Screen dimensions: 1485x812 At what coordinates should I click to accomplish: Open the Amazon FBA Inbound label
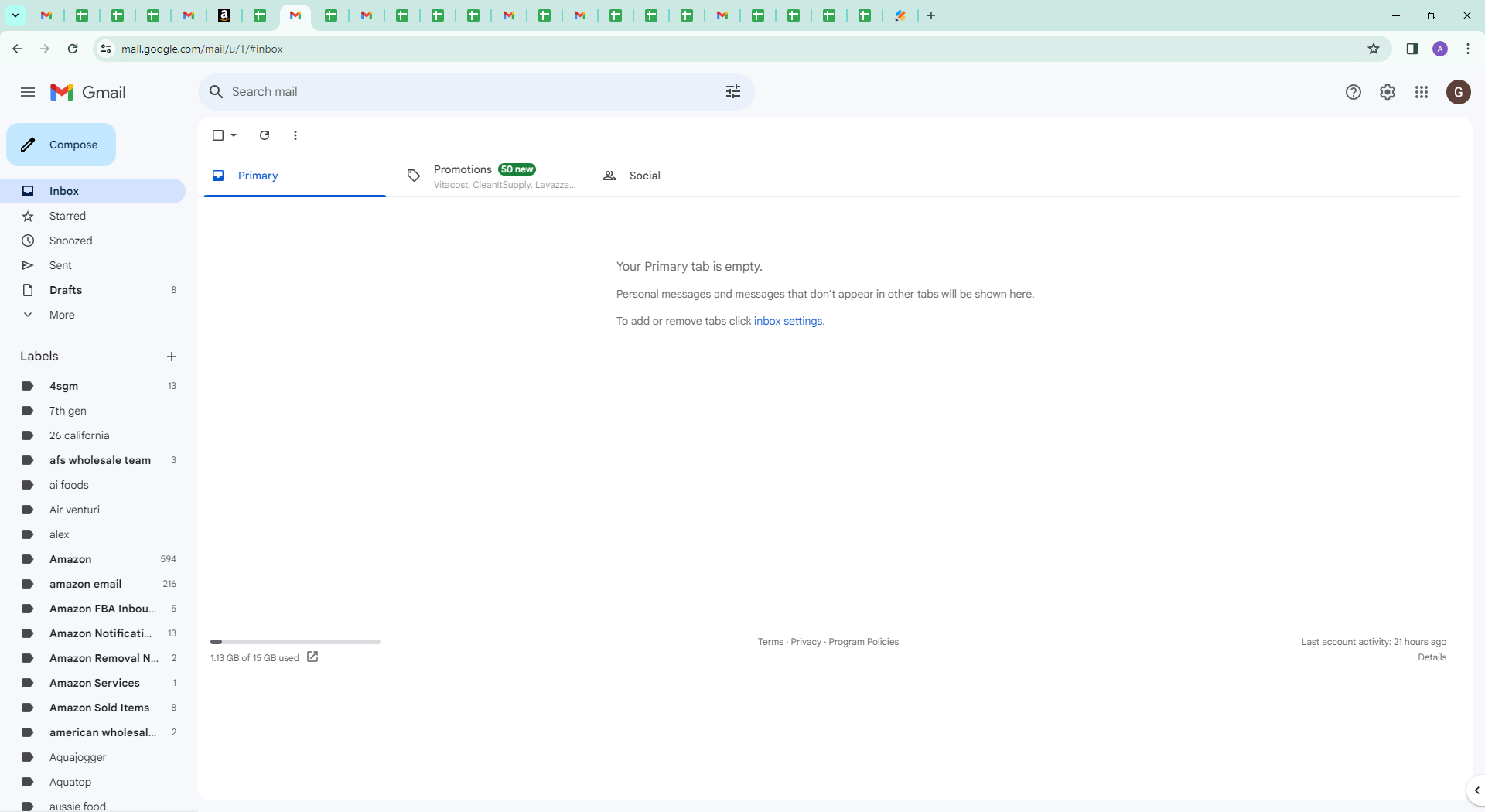click(x=93, y=609)
